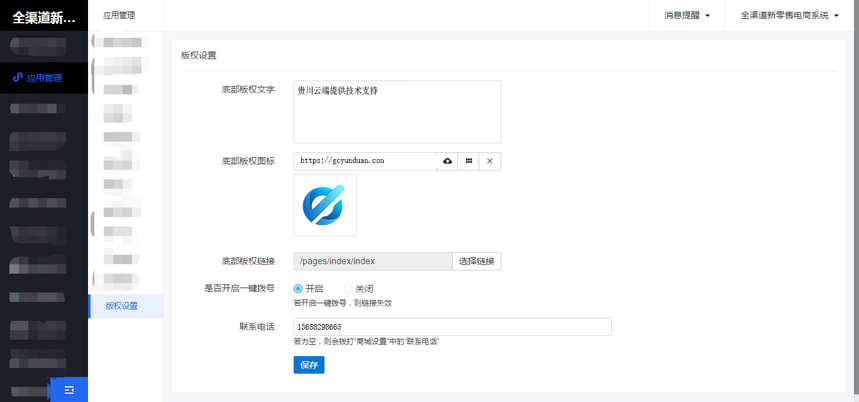This screenshot has height=402, width=859.
Task: Click the /pages/index/index link path field
Action: [x=373, y=261]
